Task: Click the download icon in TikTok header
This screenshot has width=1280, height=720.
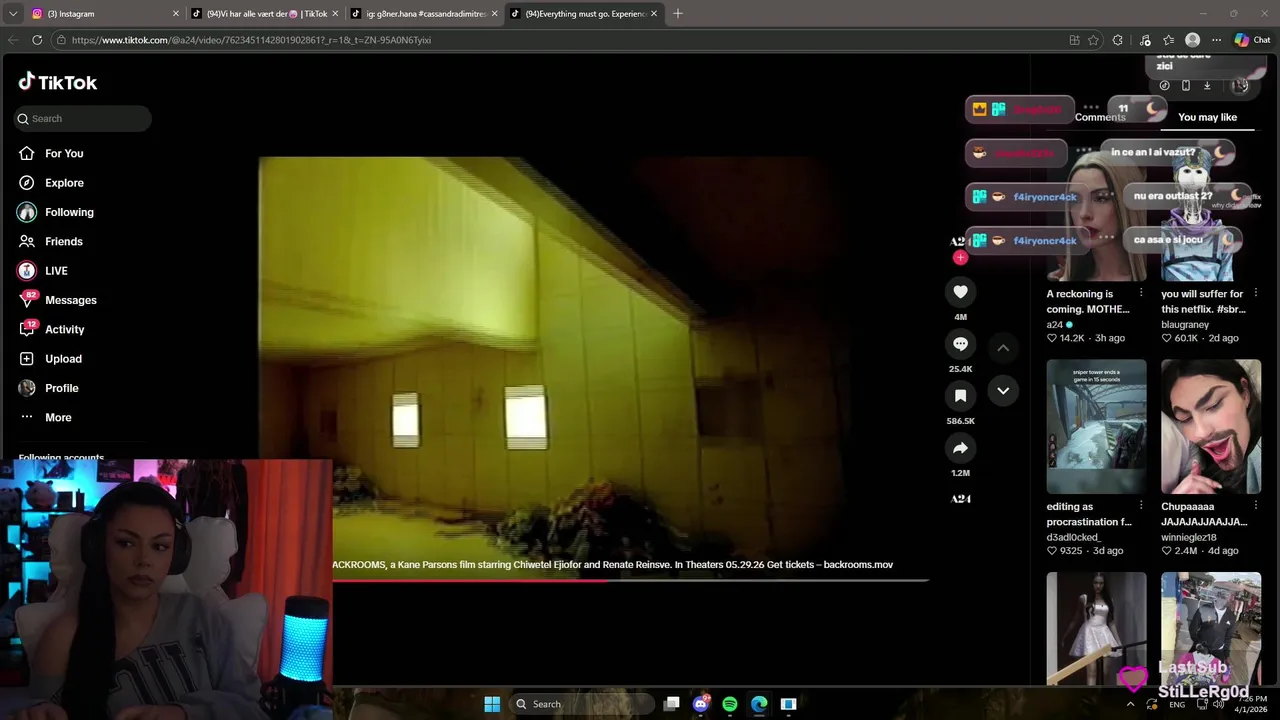Action: [x=1207, y=86]
